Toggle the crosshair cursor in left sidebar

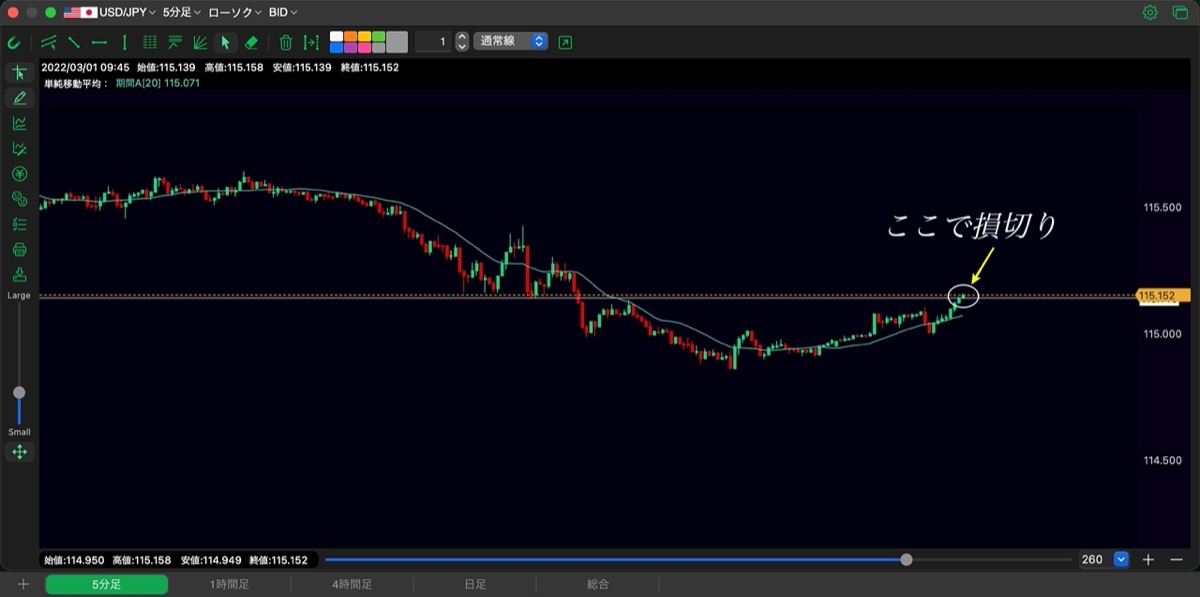point(19,73)
